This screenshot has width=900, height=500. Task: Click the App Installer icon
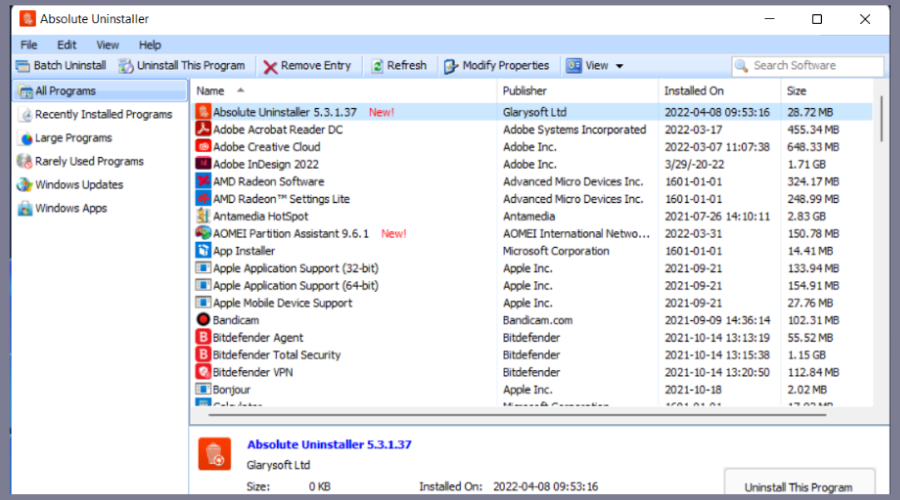coord(203,250)
